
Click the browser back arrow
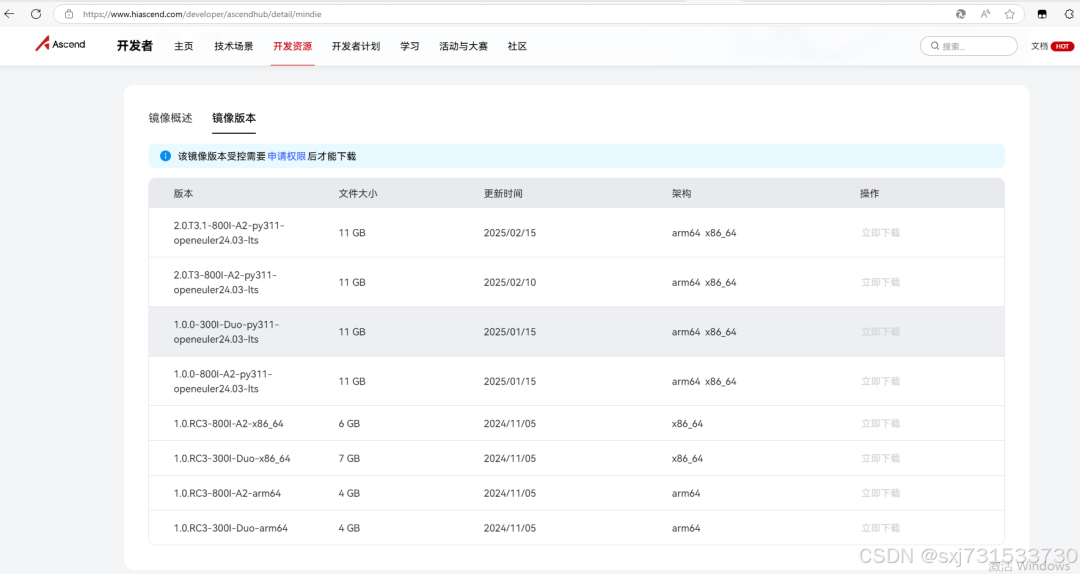click(x=10, y=14)
